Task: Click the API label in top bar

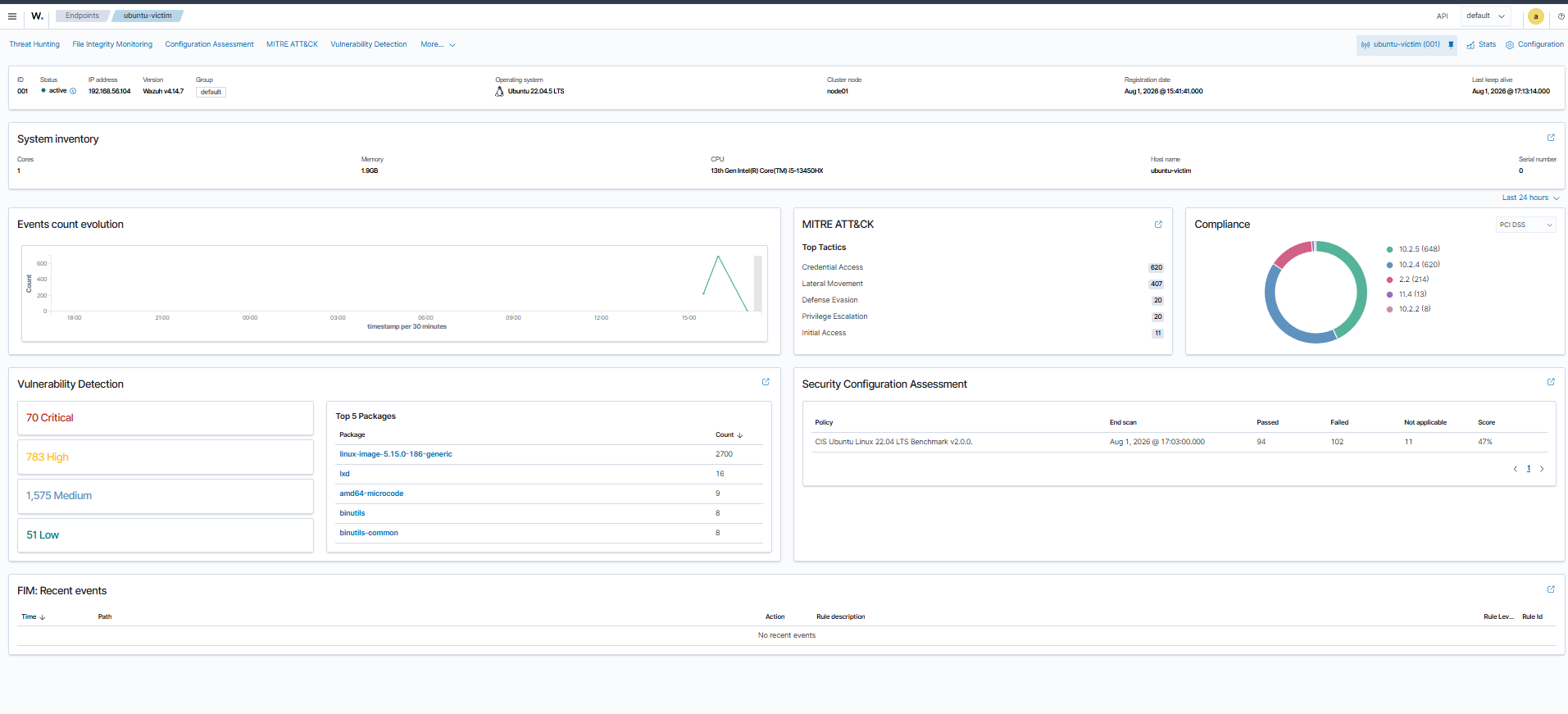Action: (1442, 16)
